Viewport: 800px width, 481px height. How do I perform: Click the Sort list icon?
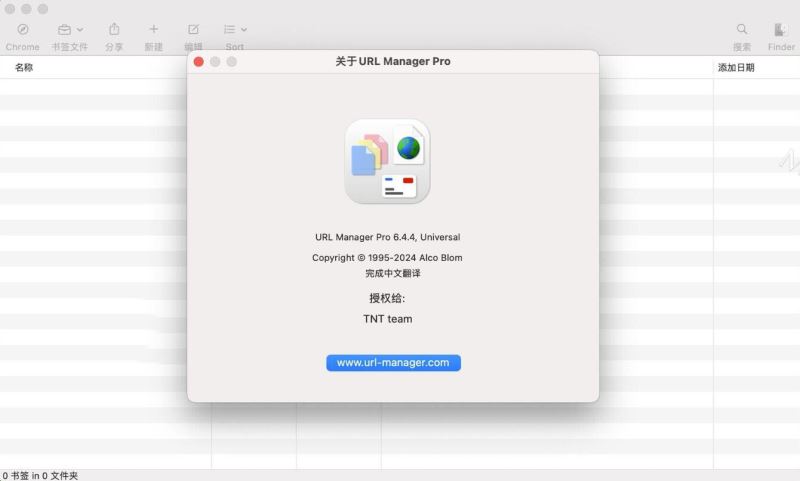pyautogui.click(x=230, y=30)
